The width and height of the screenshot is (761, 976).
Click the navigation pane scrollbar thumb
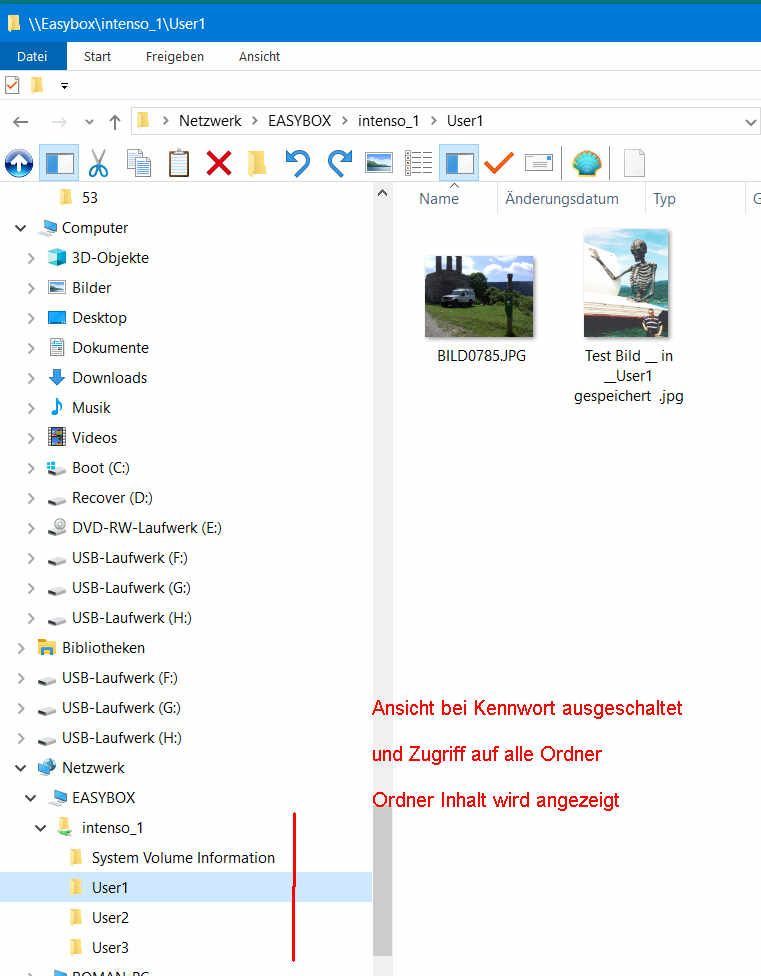pyautogui.click(x=383, y=881)
